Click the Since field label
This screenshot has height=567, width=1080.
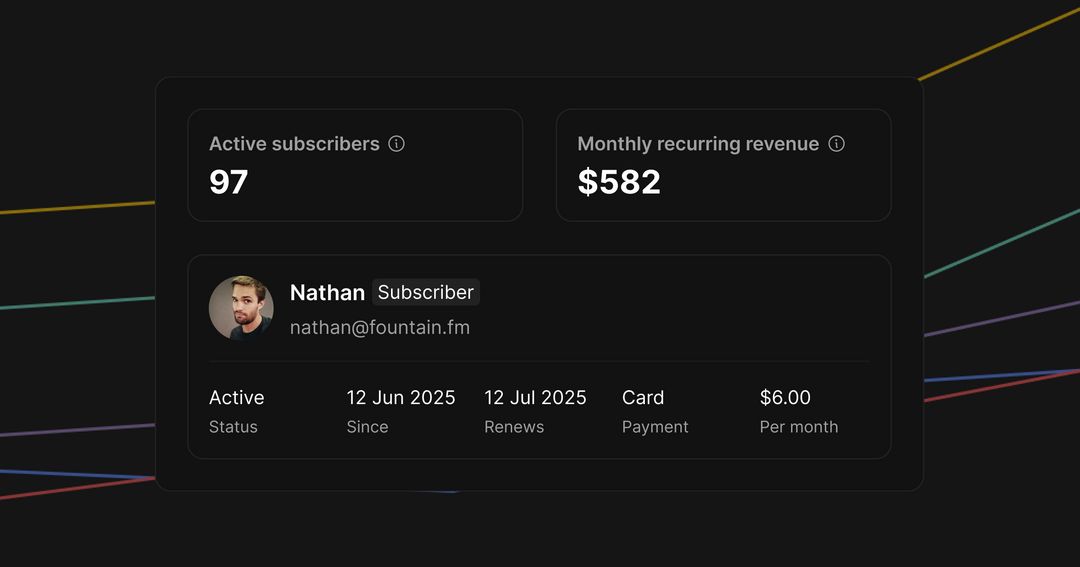pos(367,427)
